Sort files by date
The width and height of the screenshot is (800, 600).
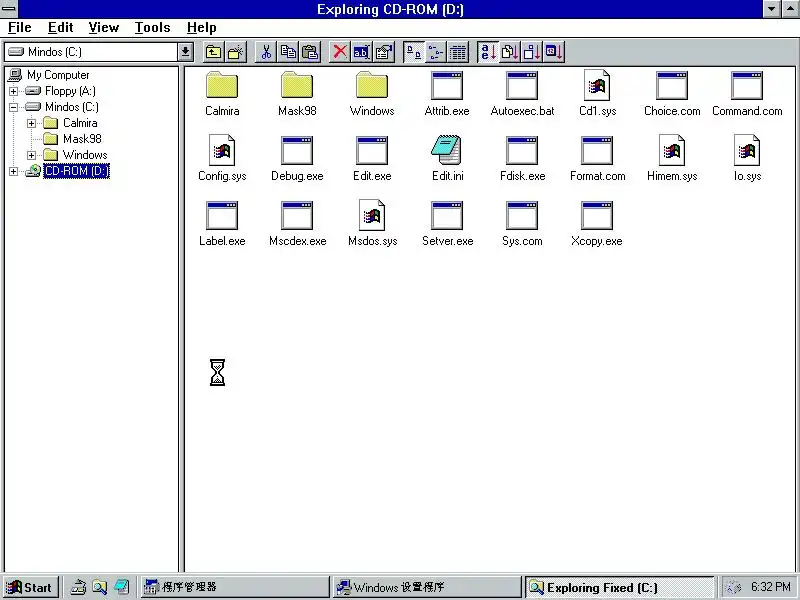click(554, 52)
